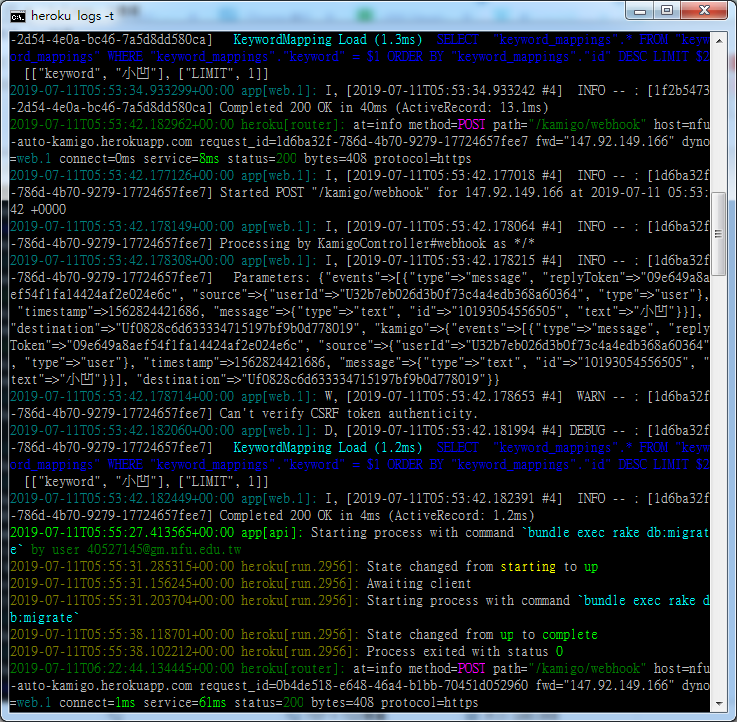Click the 'connect=0ms' value
737x722 pixels.
[97, 159]
